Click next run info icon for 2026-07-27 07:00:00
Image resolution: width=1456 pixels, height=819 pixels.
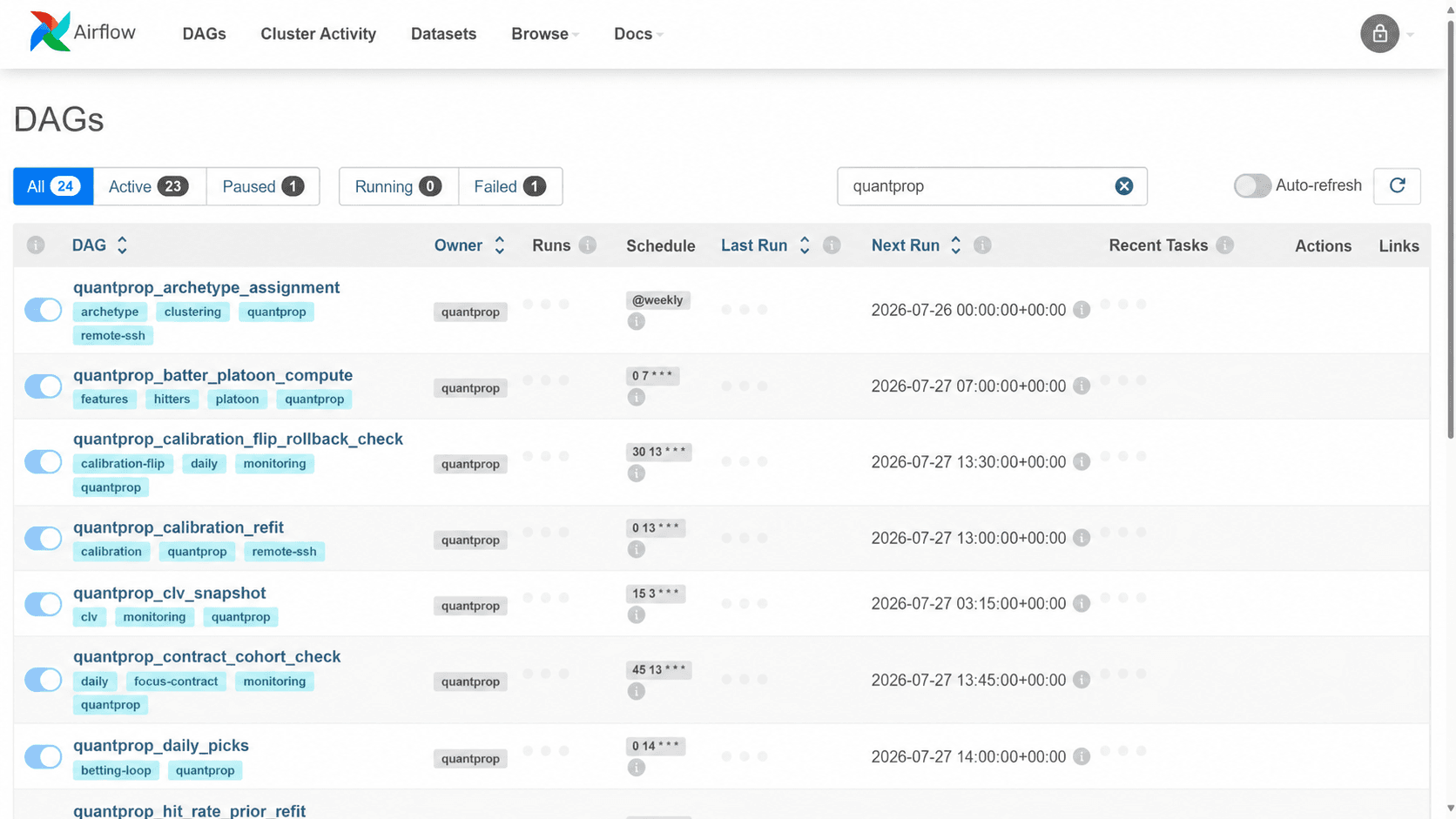click(1082, 386)
